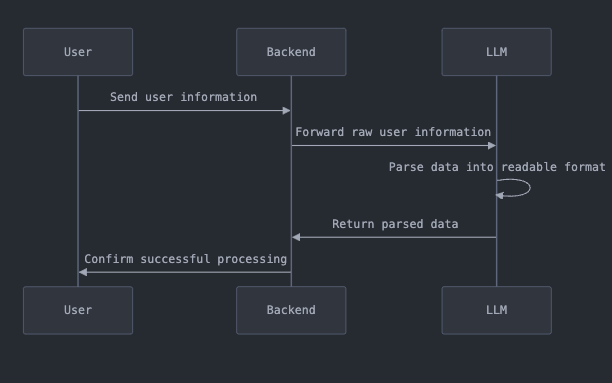The height and width of the screenshot is (383, 612).
Task: Select the 'Confirm successful processing' label
Action: coord(185,259)
